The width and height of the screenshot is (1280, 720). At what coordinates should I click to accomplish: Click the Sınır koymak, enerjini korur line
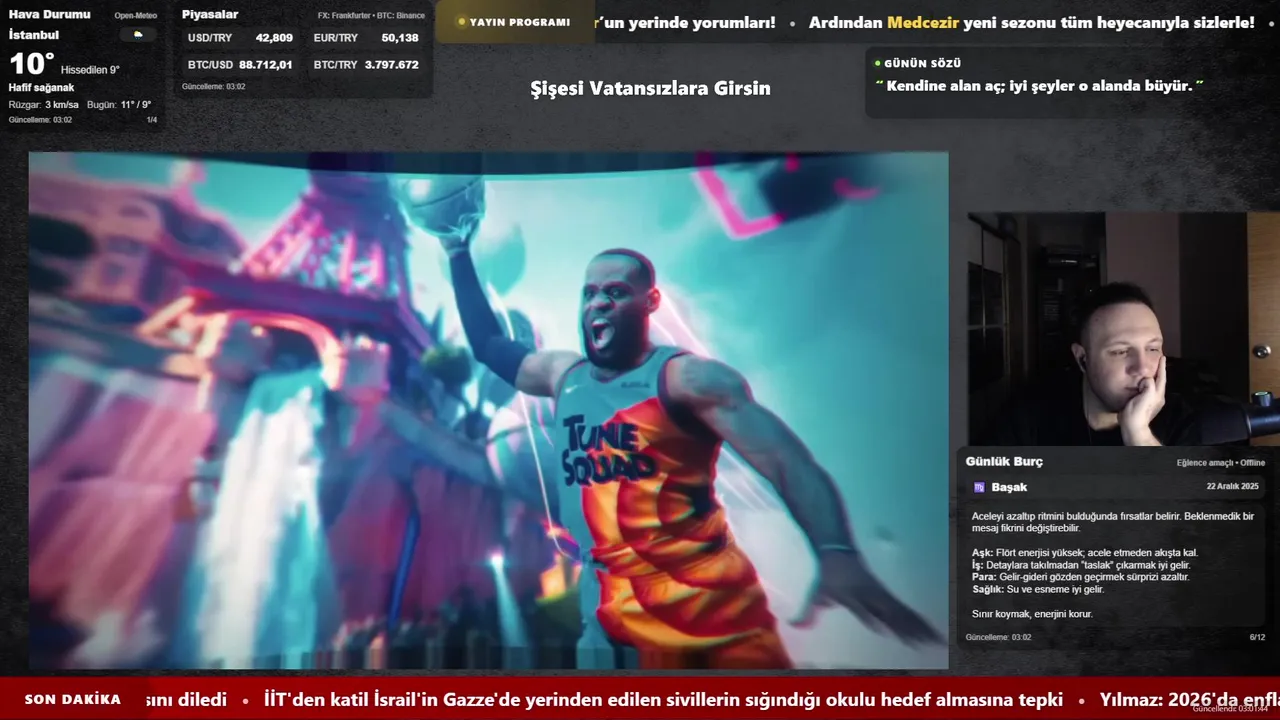click(1032, 614)
